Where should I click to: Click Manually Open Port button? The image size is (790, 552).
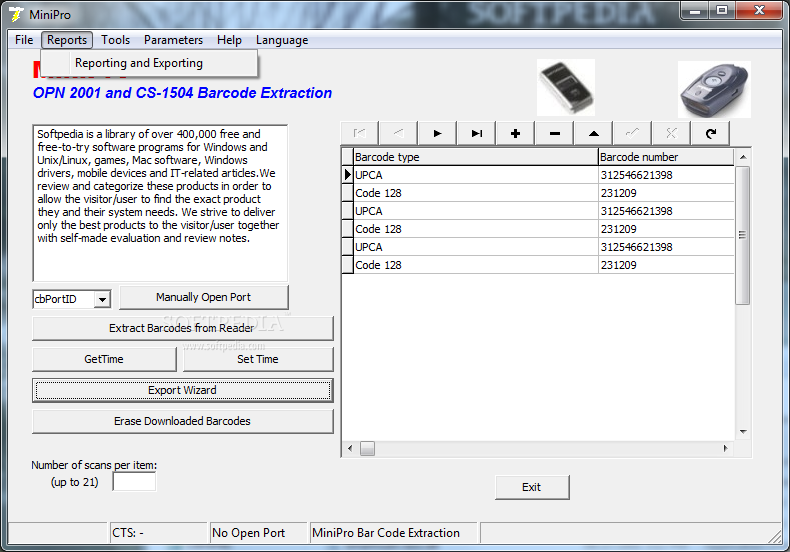tap(204, 297)
